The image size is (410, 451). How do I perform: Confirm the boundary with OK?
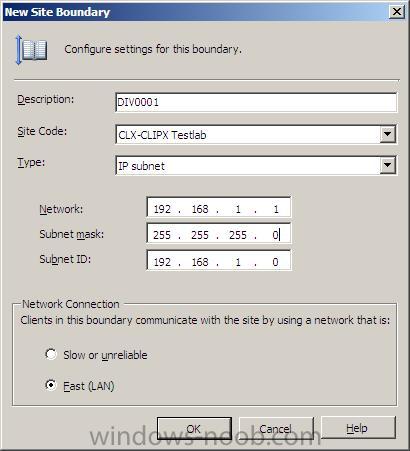pyautogui.click(x=194, y=429)
